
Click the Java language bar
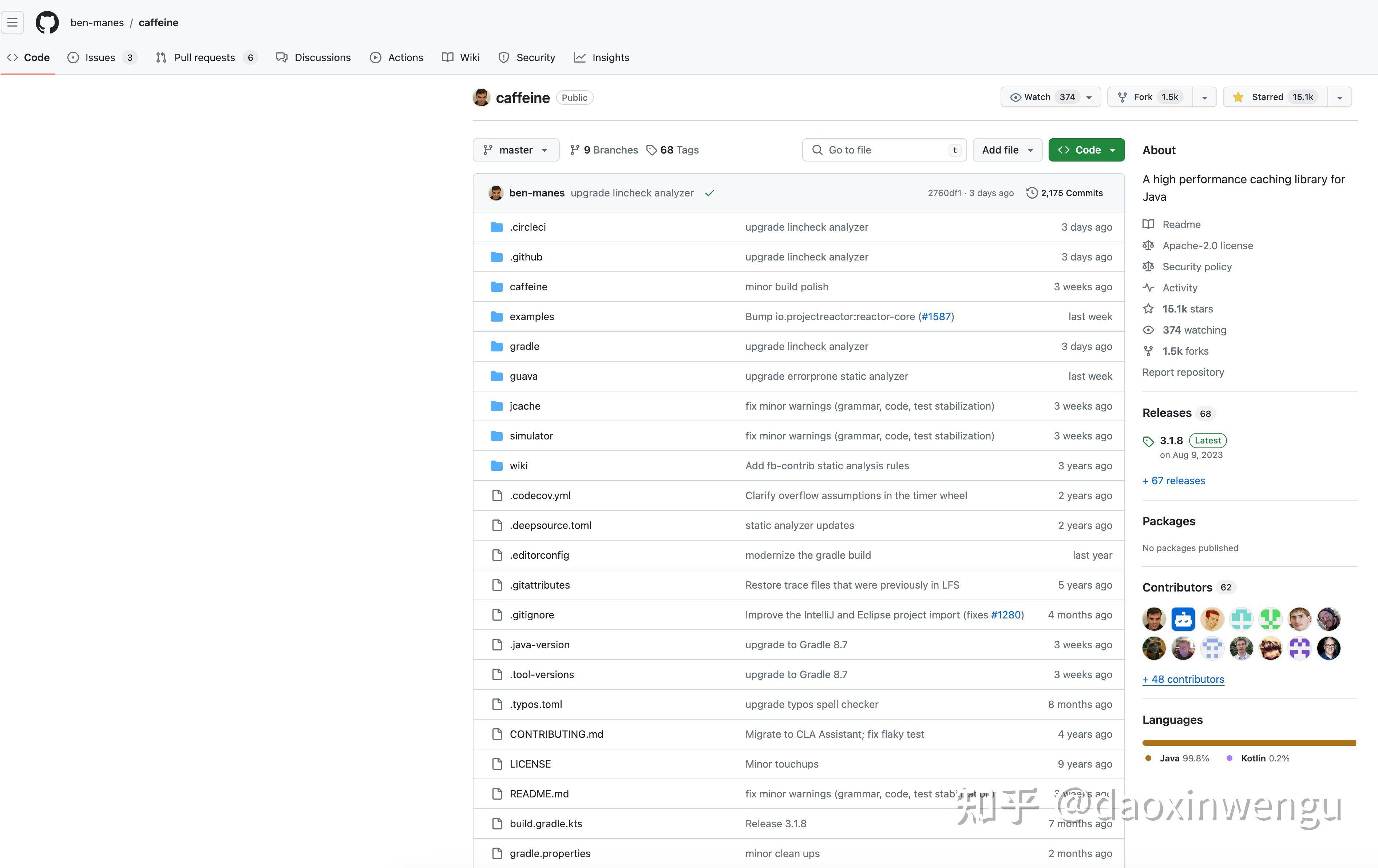point(1249,743)
